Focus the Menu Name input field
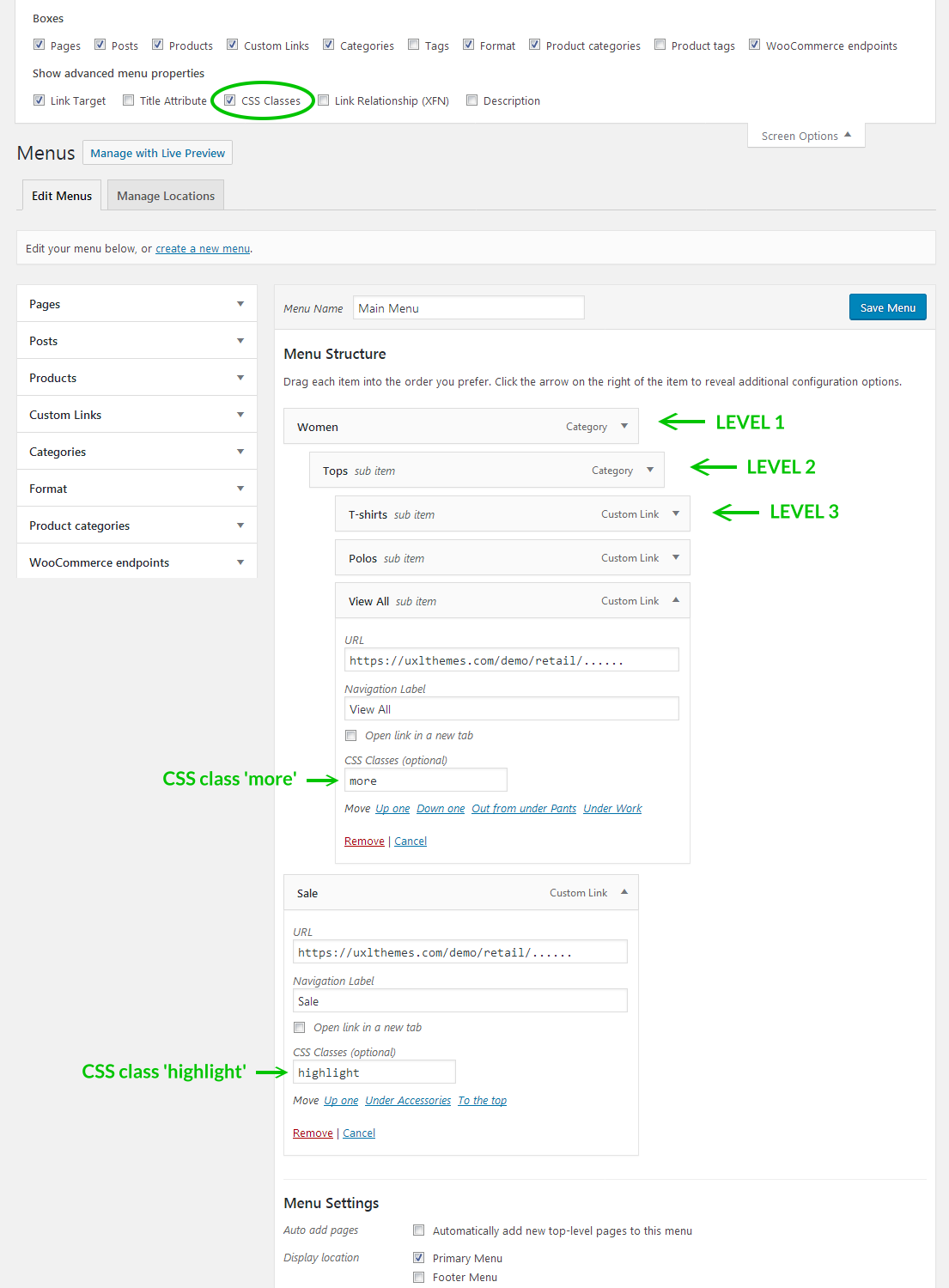Viewport: 949px width, 1288px height. click(469, 308)
